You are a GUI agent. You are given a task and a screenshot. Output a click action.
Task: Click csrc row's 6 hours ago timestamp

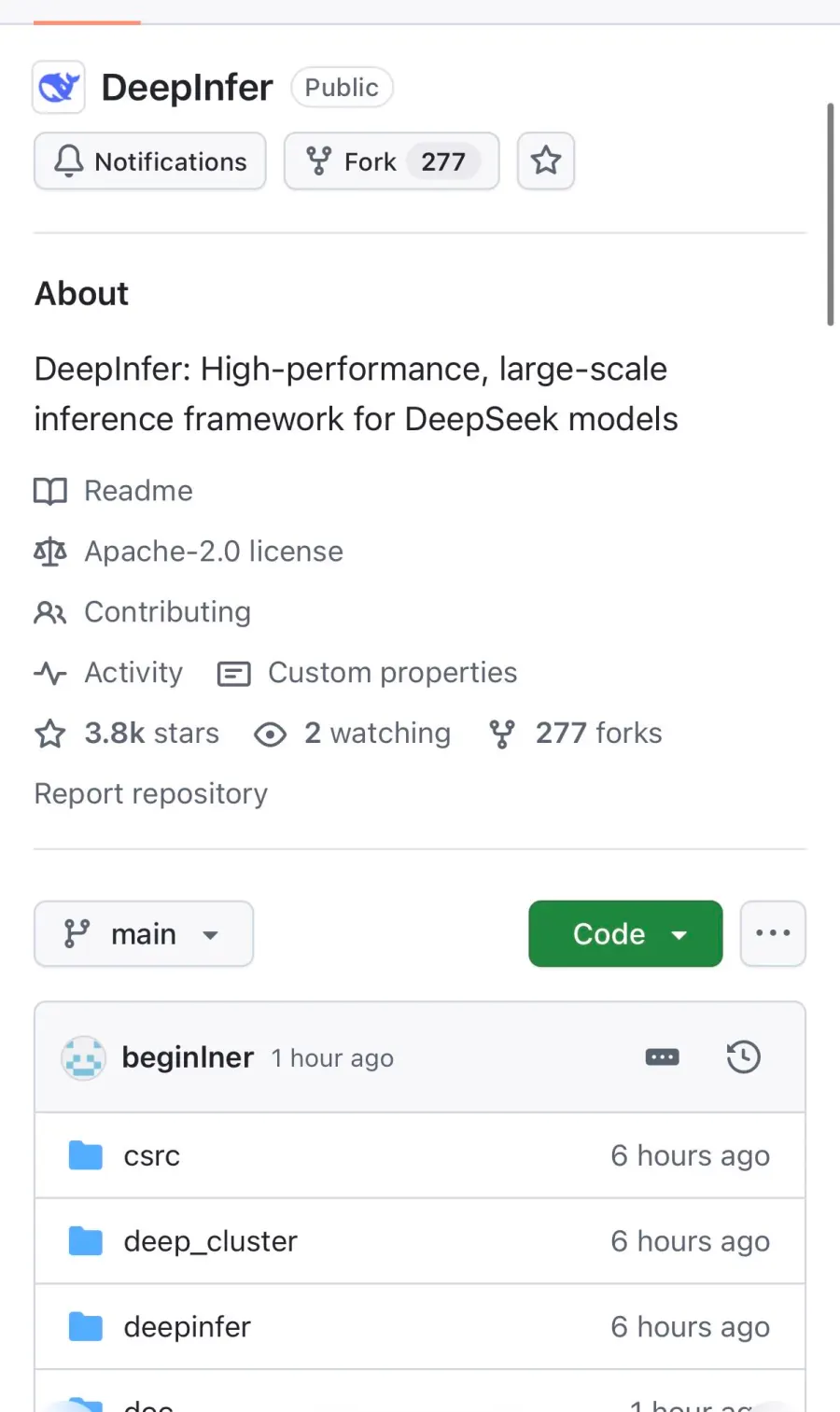tap(691, 1156)
